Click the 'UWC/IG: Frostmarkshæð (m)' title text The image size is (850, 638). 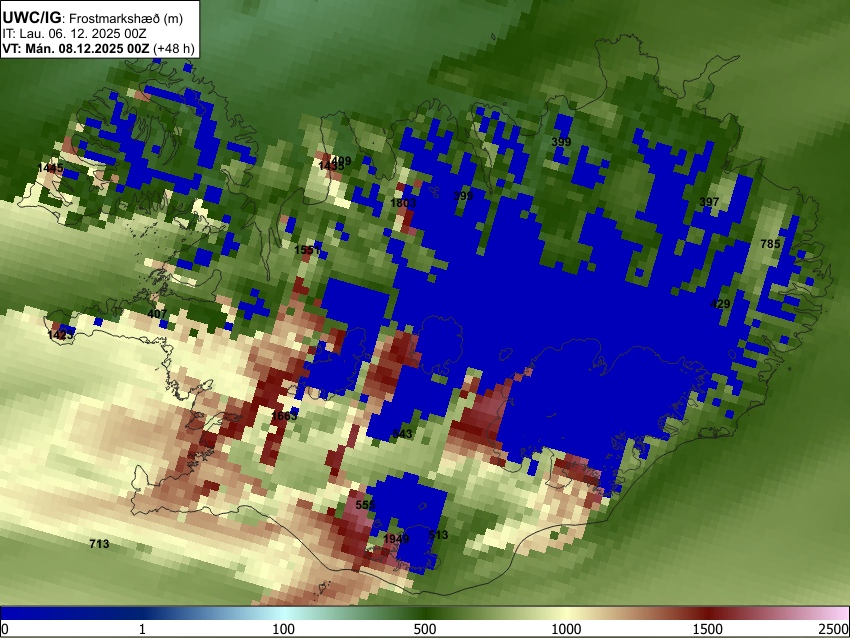tap(93, 18)
